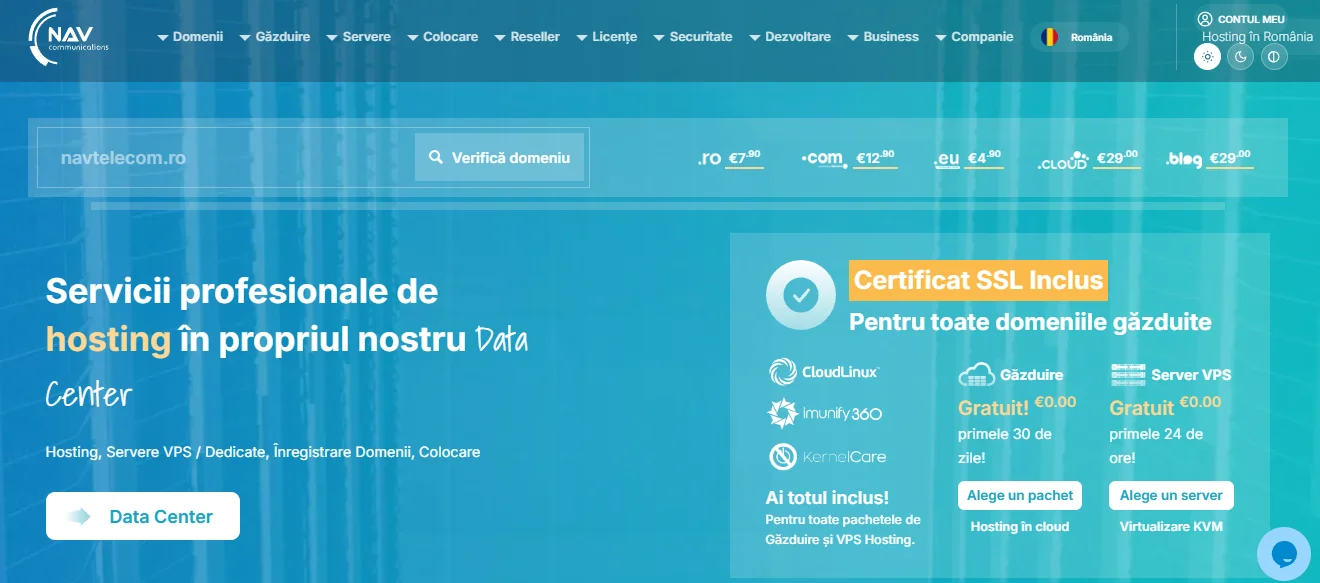Click the arrow icon on Data Center button
Viewport: 1320px width, 583px height.
click(80, 516)
